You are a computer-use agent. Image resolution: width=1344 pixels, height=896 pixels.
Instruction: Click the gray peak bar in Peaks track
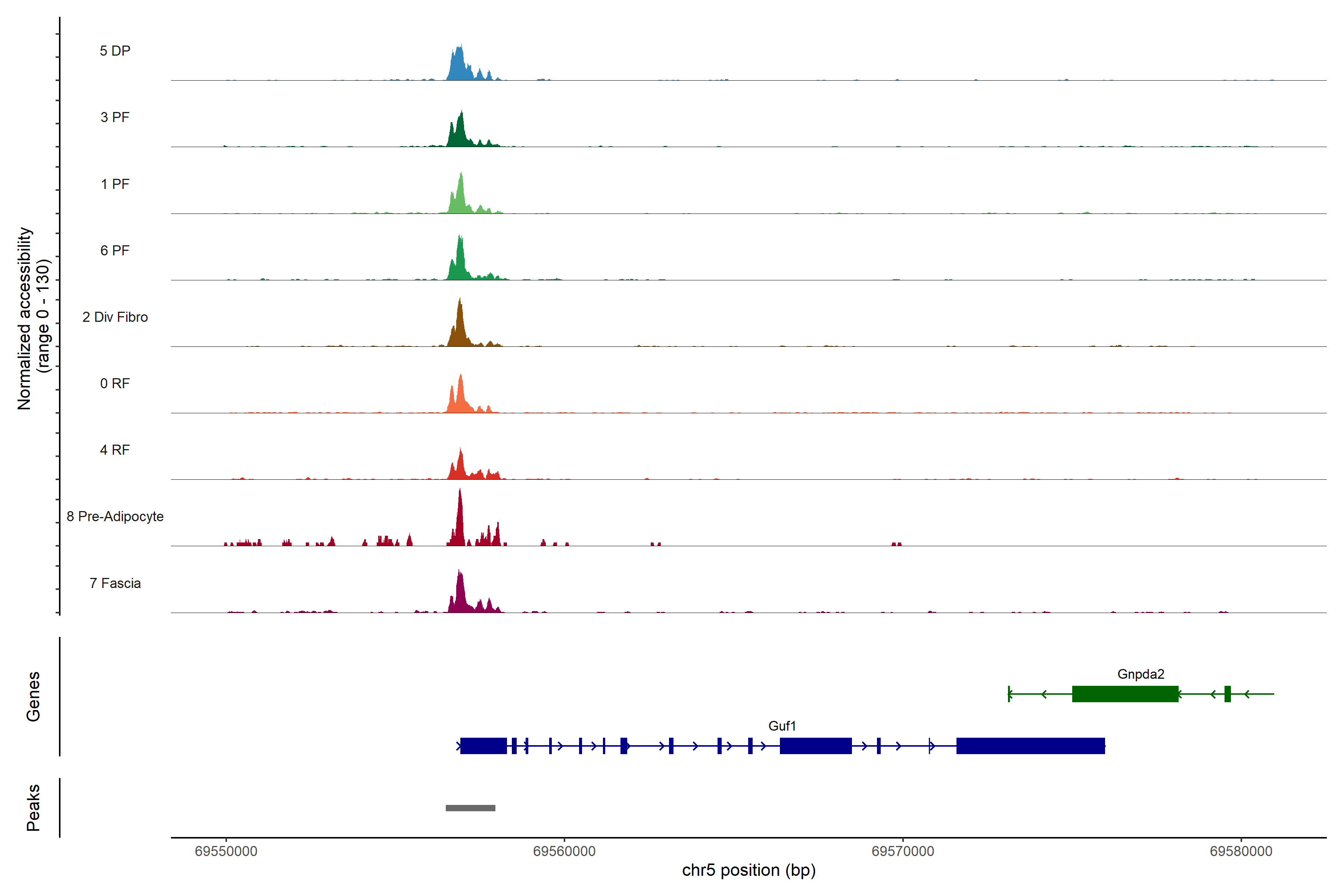point(470,808)
